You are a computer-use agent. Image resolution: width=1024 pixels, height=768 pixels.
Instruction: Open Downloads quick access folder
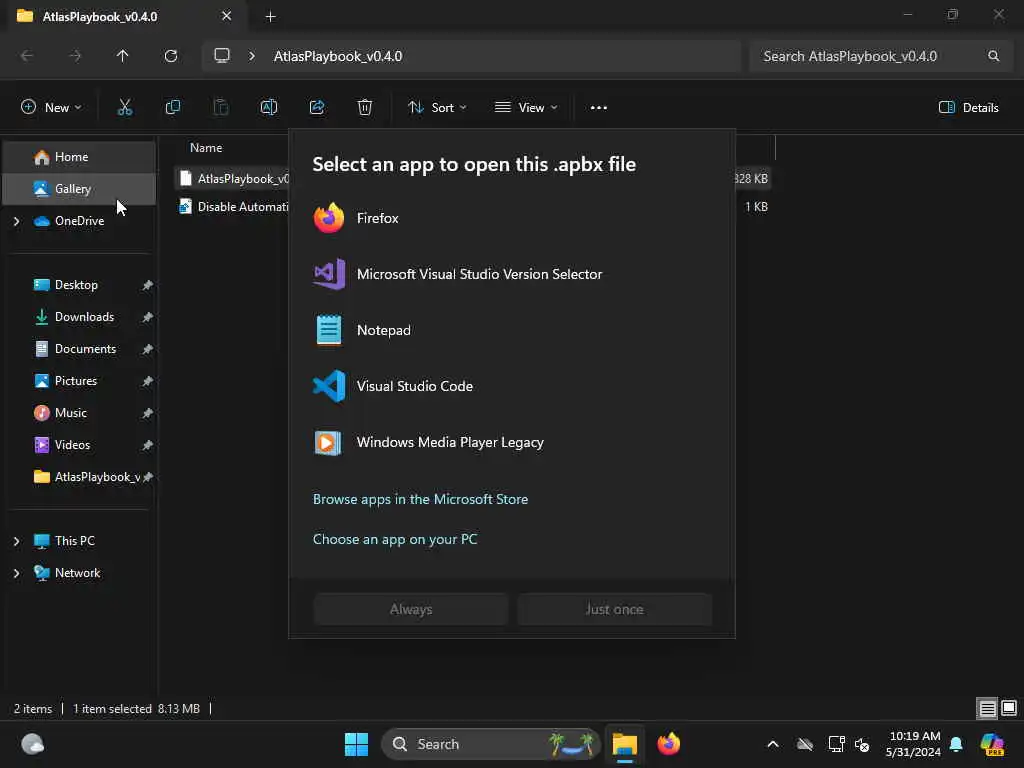[x=80, y=317]
